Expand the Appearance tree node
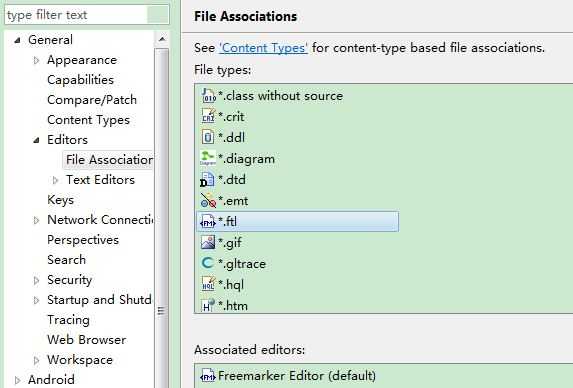 [x=36, y=60]
